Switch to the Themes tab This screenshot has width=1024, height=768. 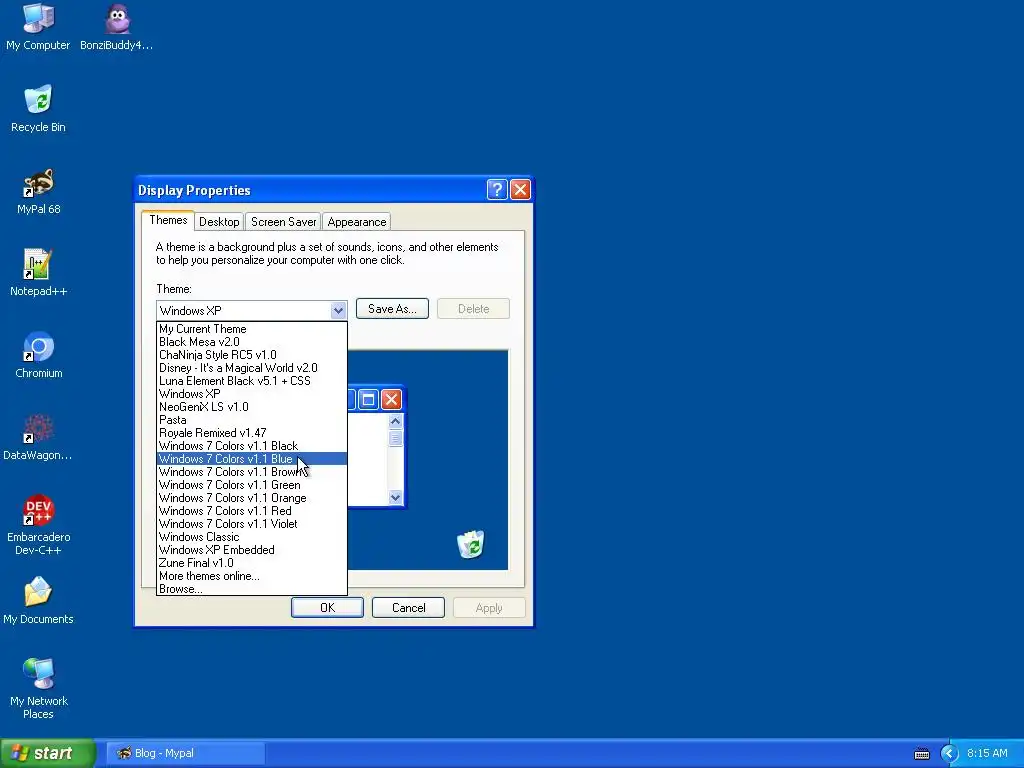click(x=168, y=220)
